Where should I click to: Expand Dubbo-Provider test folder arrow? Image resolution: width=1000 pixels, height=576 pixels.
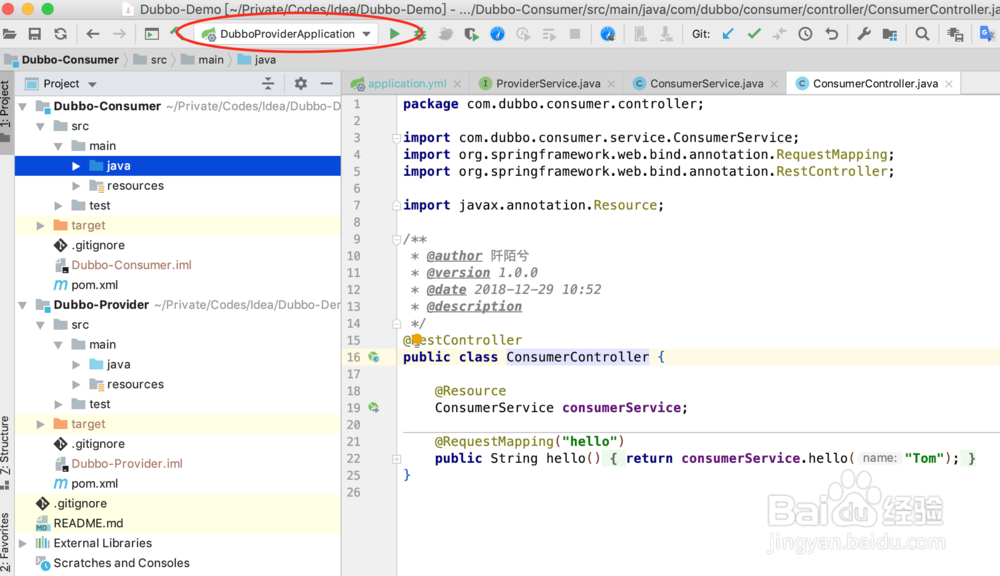[58, 404]
